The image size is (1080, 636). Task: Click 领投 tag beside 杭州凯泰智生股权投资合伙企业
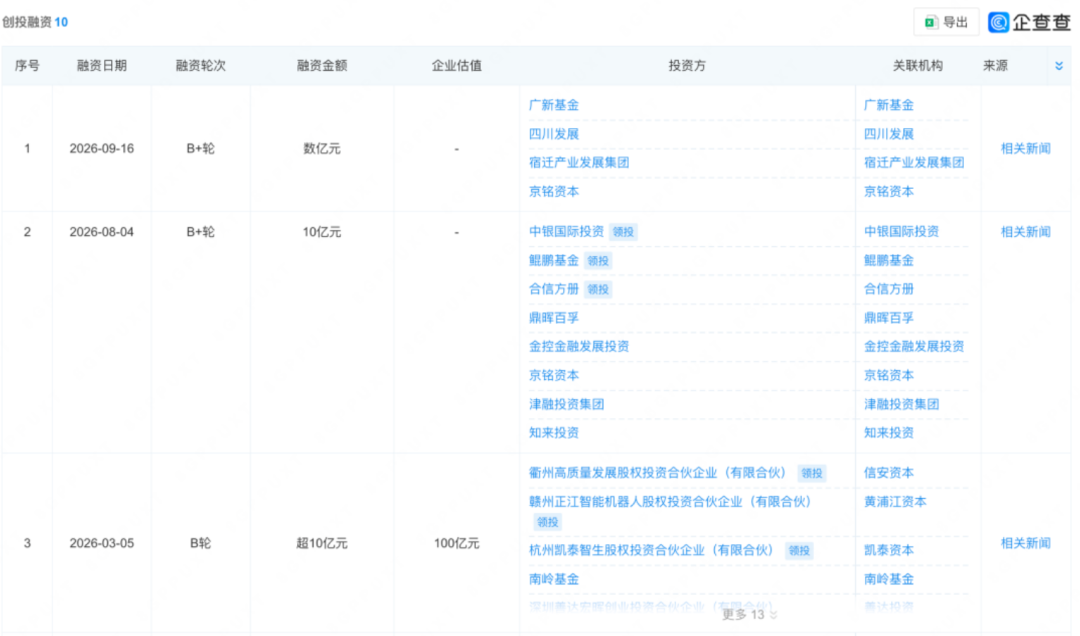tap(799, 551)
